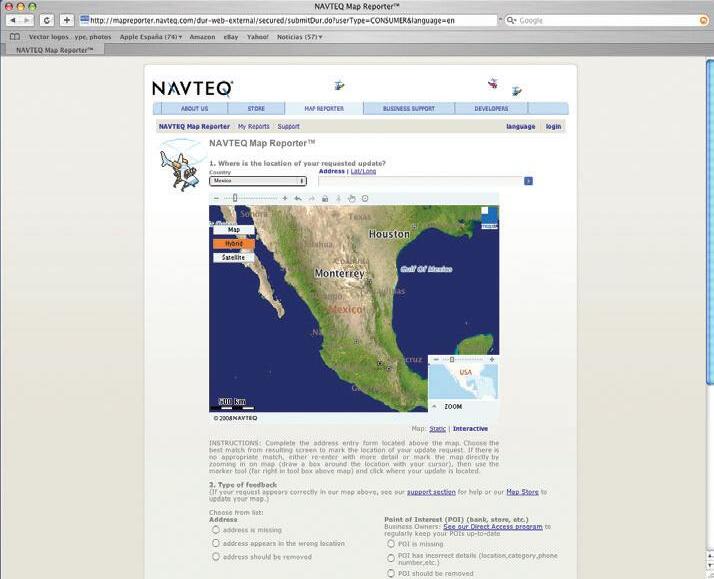Switch the map to Hybrid view
The image size is (714, 579).
[234, 244]
